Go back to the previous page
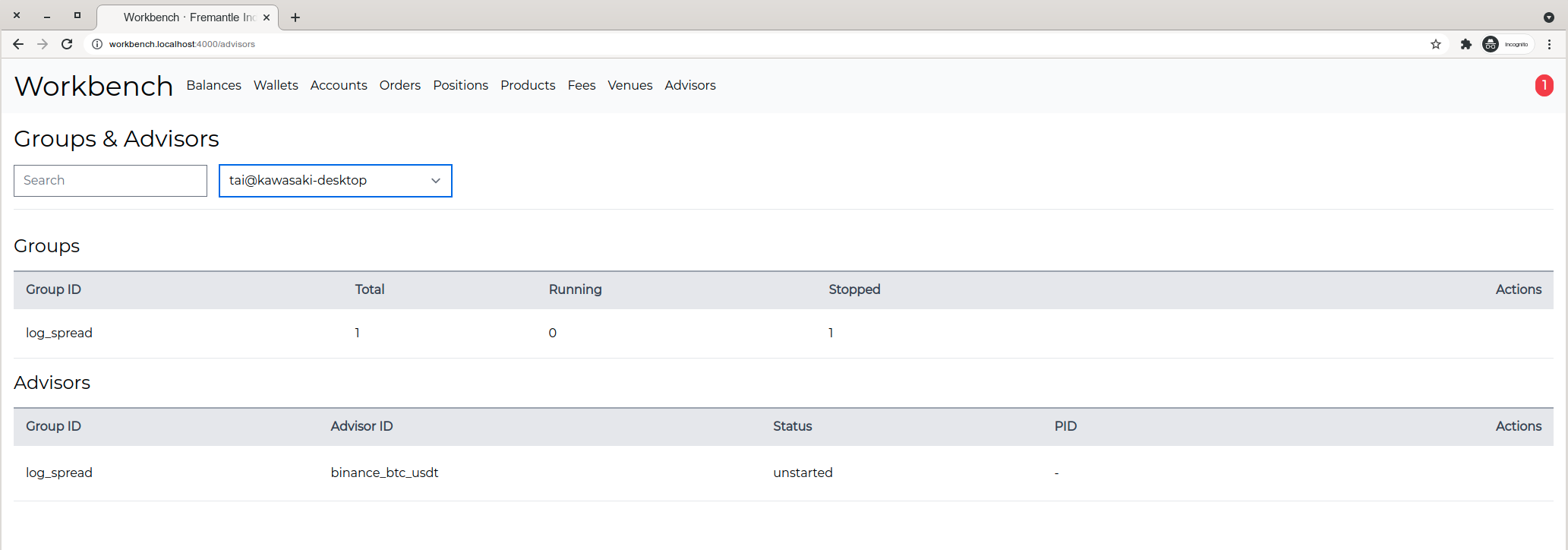This screenshot has height=550, width=1568. 18,44
